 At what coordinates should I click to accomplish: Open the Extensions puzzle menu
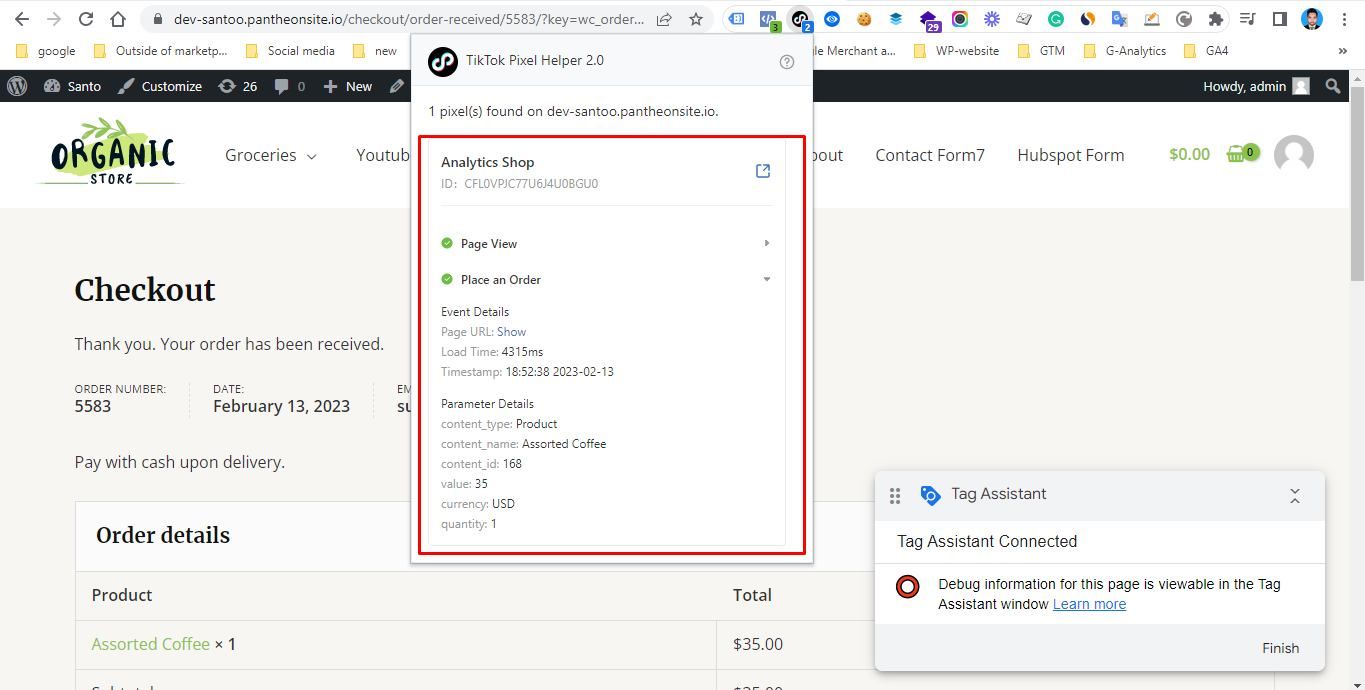click(1216, 19)
